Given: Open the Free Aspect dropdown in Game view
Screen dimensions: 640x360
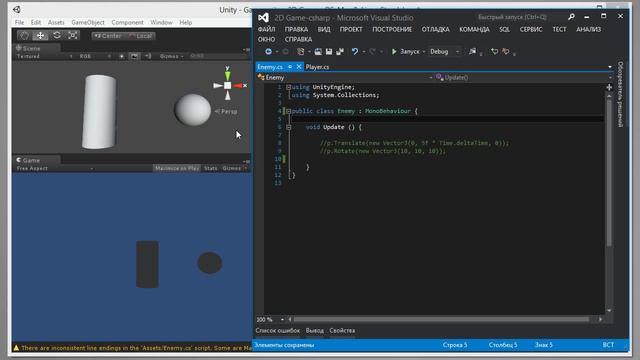Looking at the screenshot, I should tap(55, 168).
